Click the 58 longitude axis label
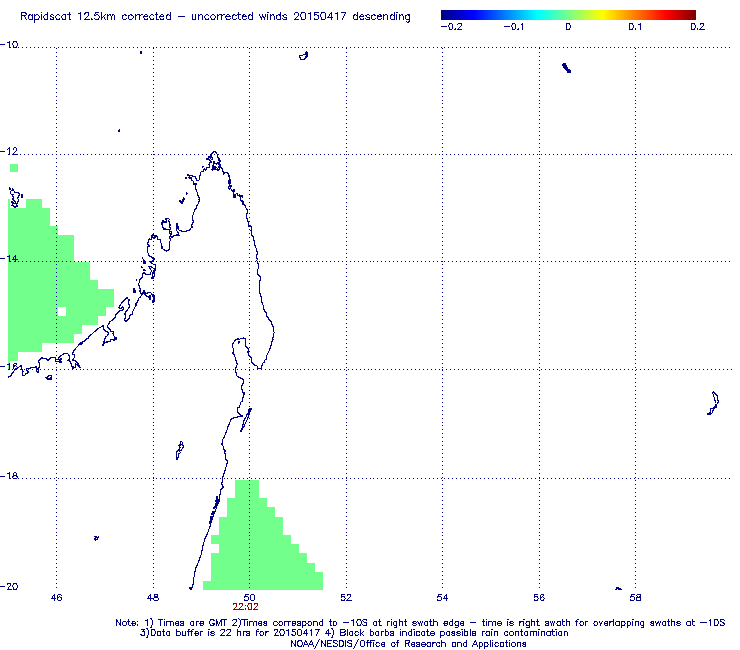Image resolution: width=740 pixels, height=650 pixels. pos(635,598)
